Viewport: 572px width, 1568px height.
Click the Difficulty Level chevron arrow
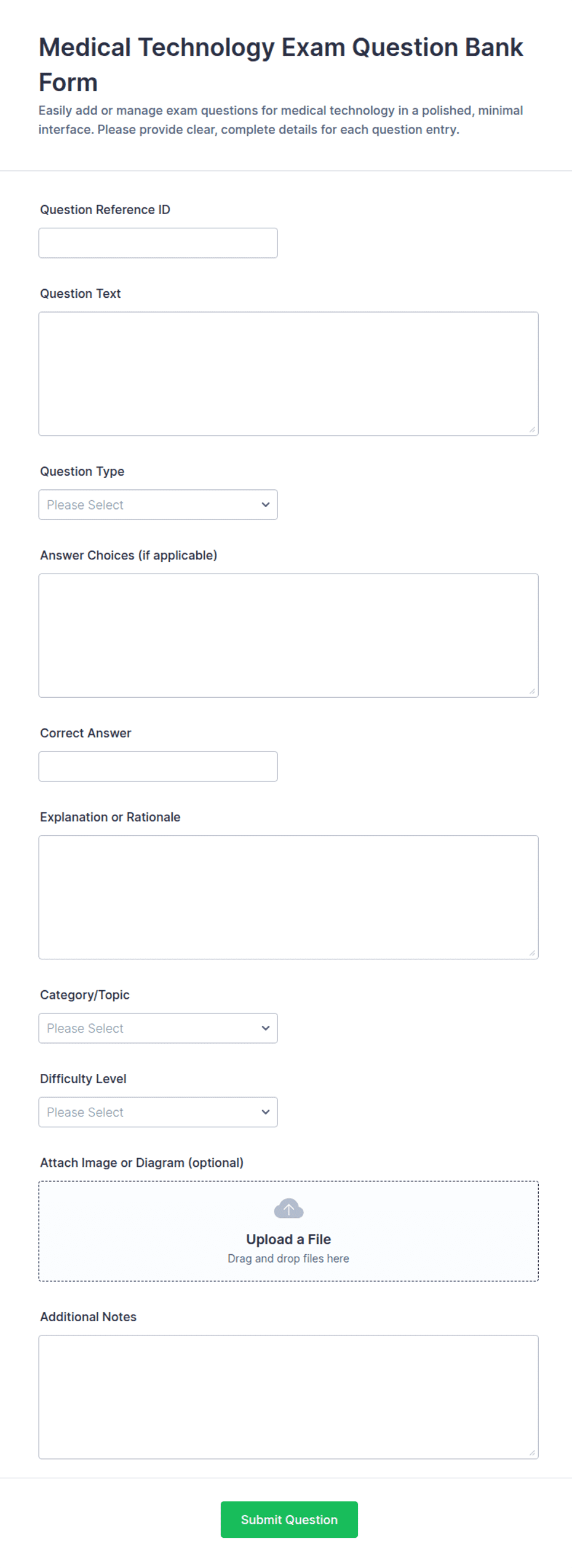266,1112
